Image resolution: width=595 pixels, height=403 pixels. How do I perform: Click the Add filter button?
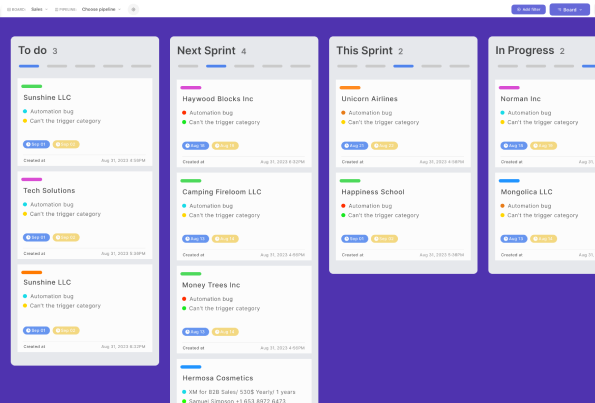tap(528, 9)
